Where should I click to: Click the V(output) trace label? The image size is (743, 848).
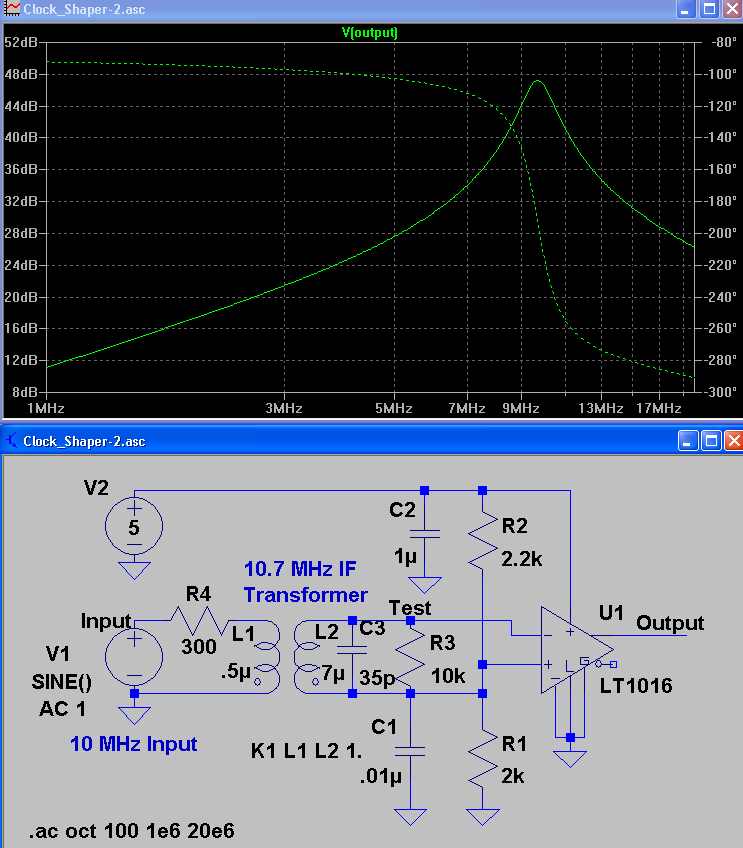click(x=369, y=32)
